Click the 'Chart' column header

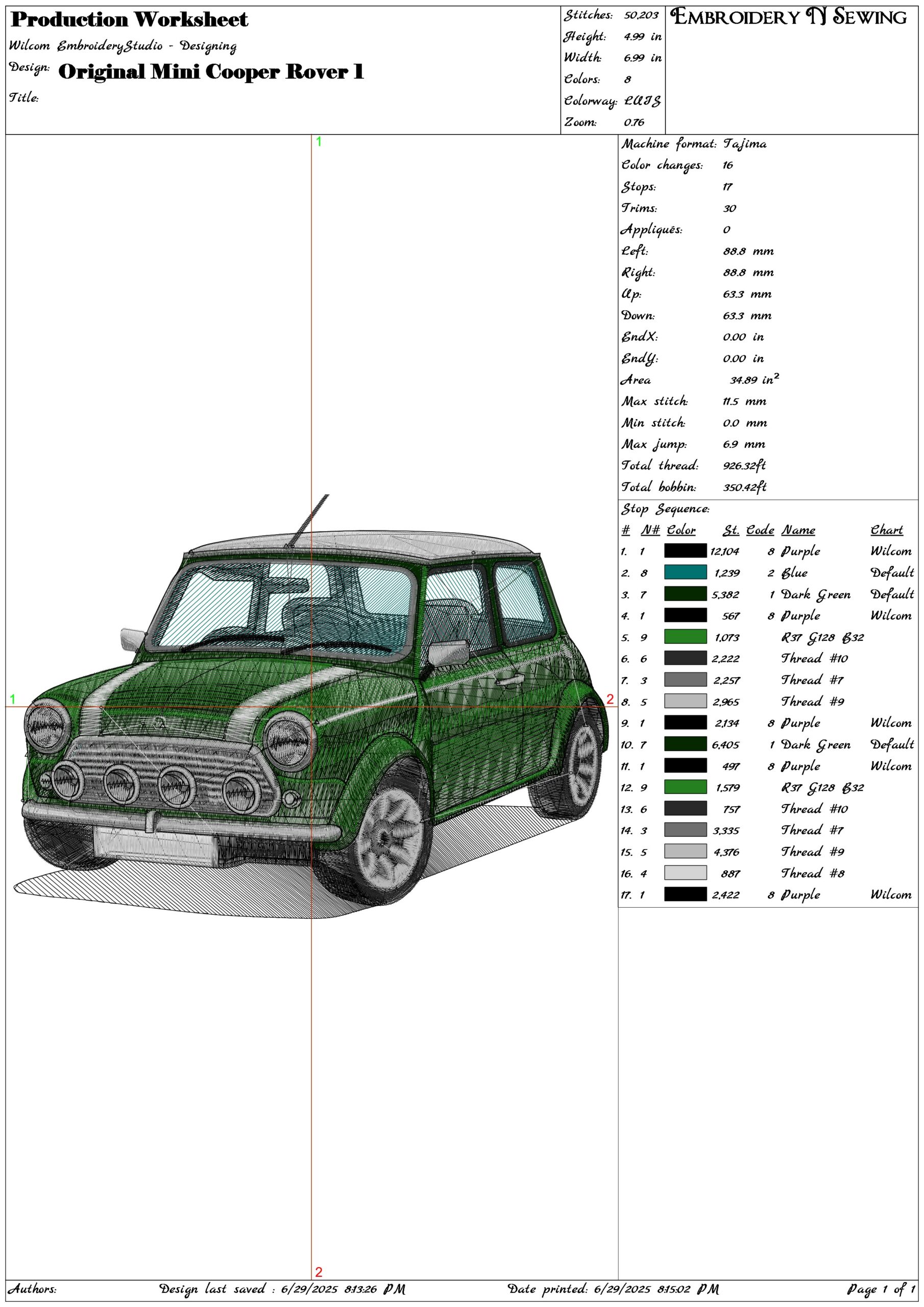(x=887, y=530)
